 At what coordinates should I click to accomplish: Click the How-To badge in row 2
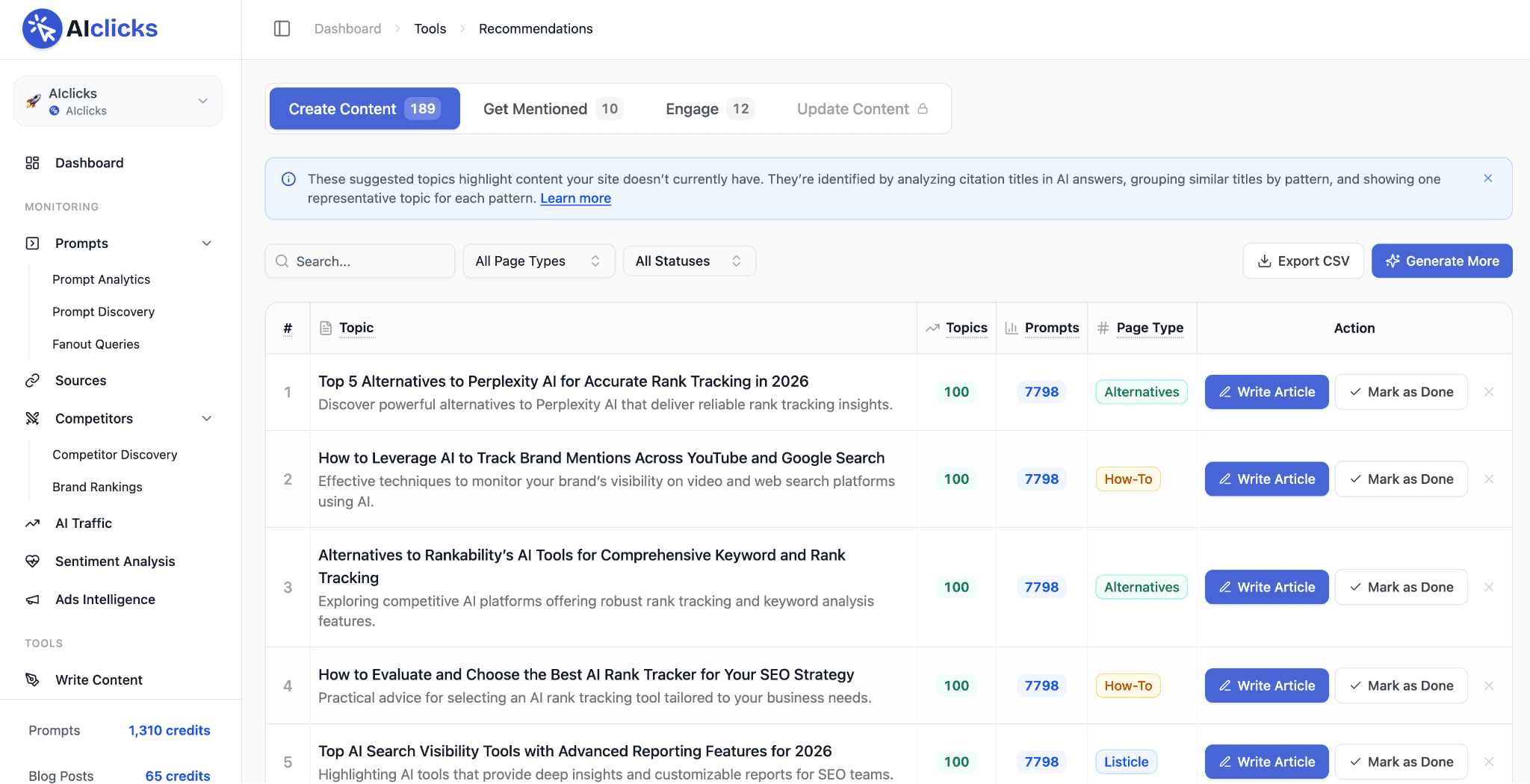pyautogui.click(x=1128, y=479)
